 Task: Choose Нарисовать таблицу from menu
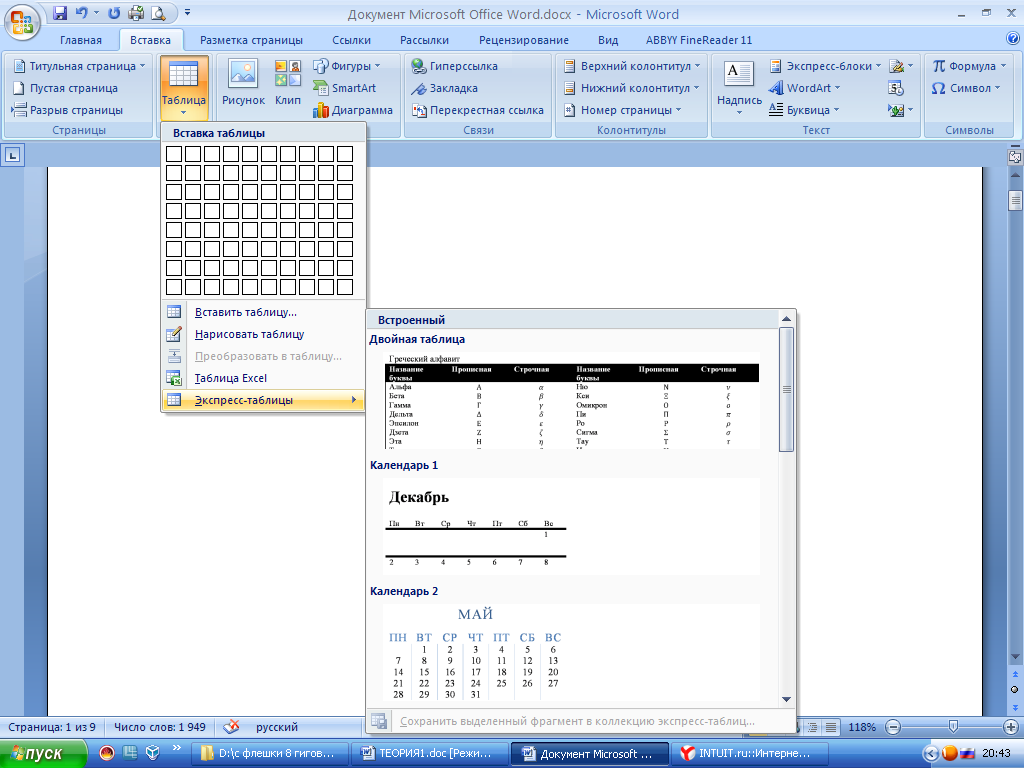263,334
